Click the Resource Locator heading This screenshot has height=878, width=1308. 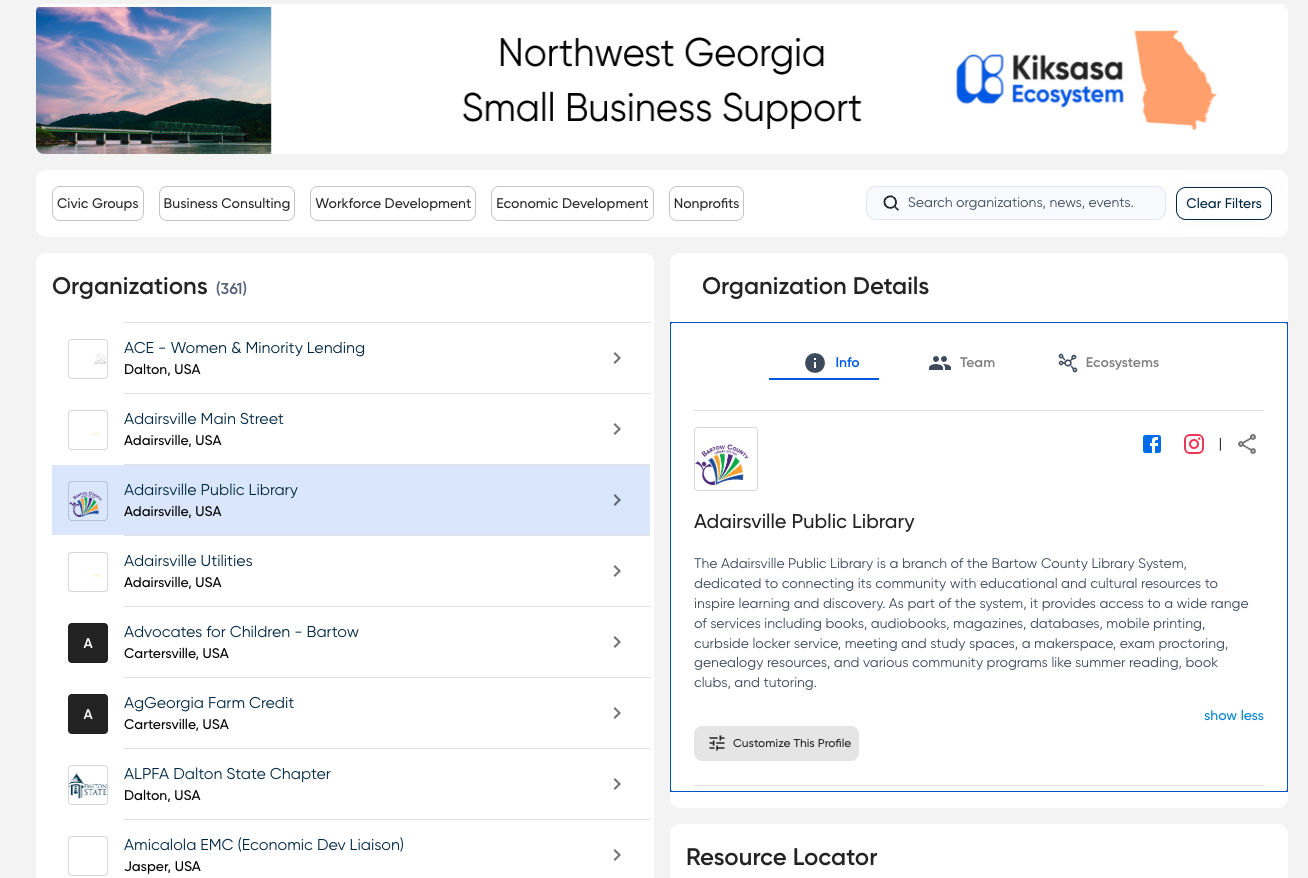pyautogui.click(x=782, y=857)
